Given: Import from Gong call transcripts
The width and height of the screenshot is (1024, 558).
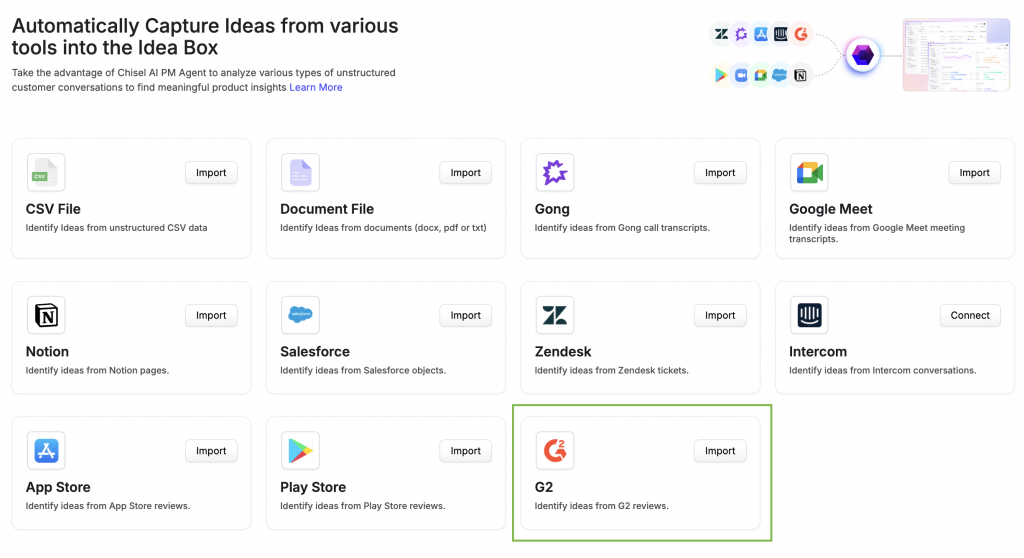Looking at the screenshot, I should tap(720, 173).
